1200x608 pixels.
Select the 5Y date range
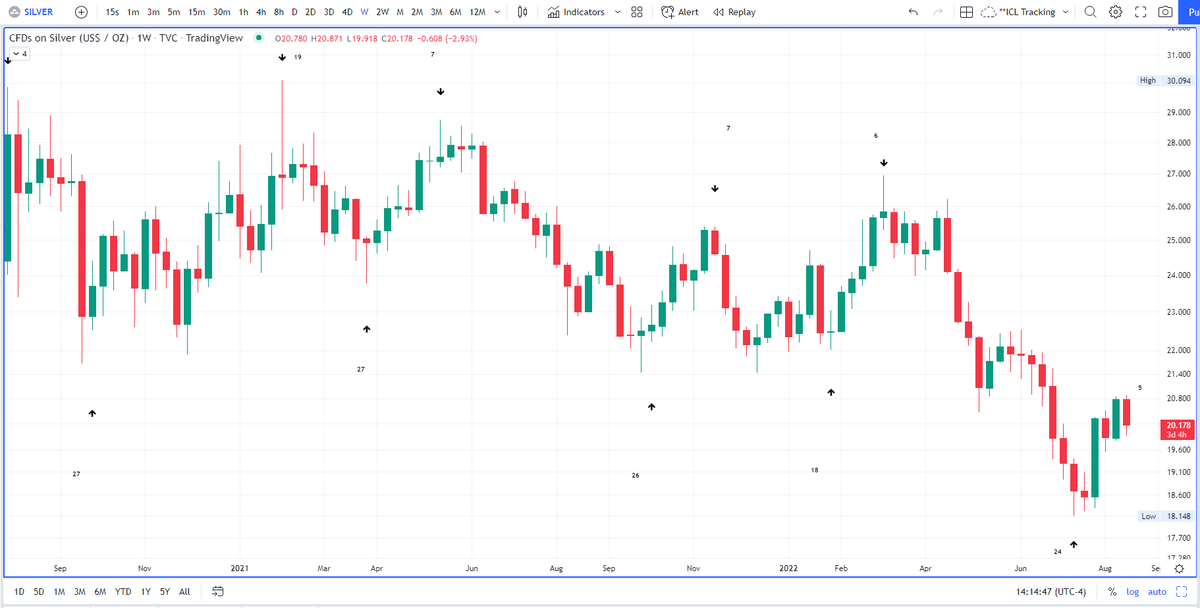click(x=165, y=591)
